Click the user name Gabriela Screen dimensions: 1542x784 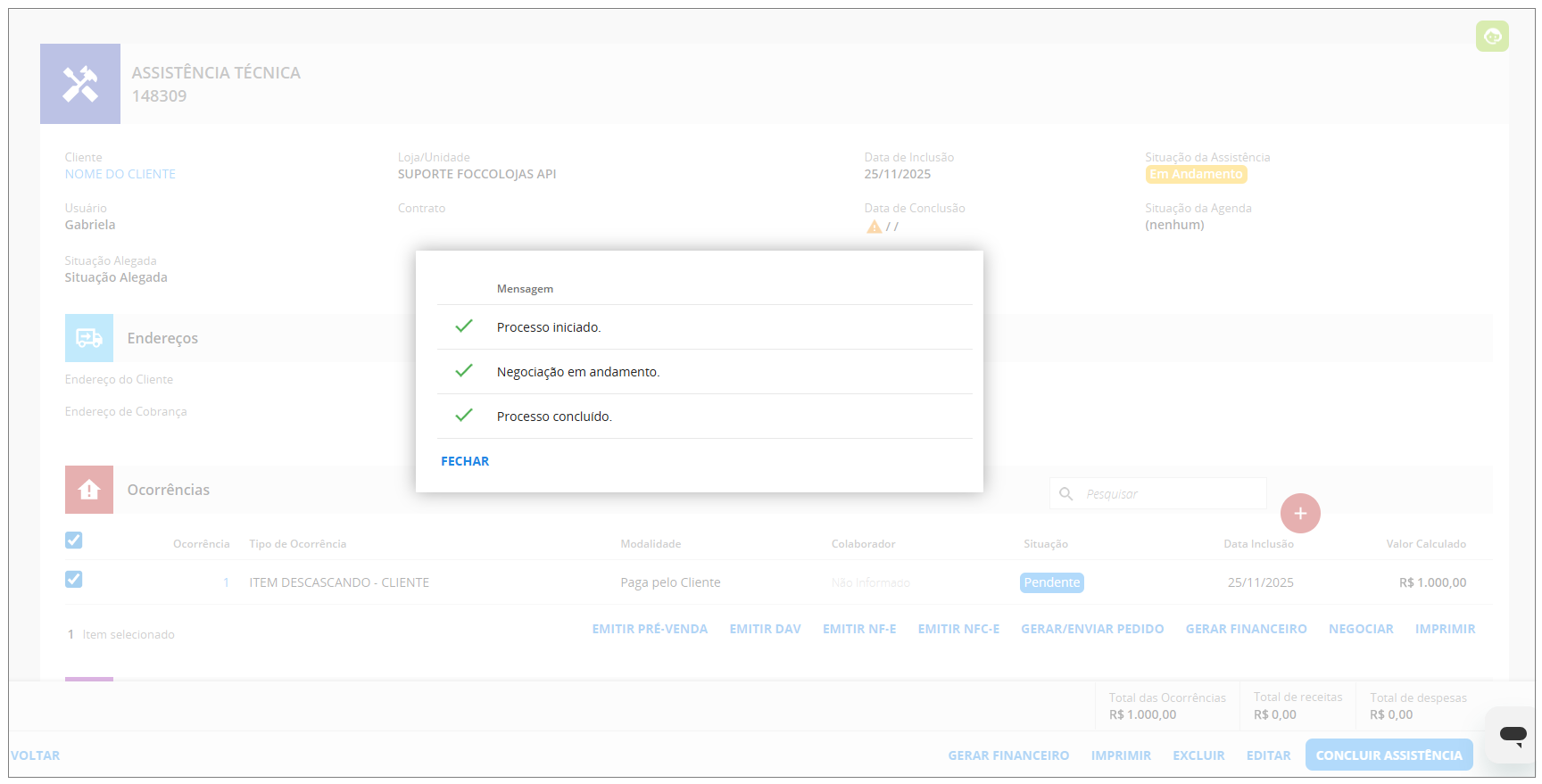point(89,225)
